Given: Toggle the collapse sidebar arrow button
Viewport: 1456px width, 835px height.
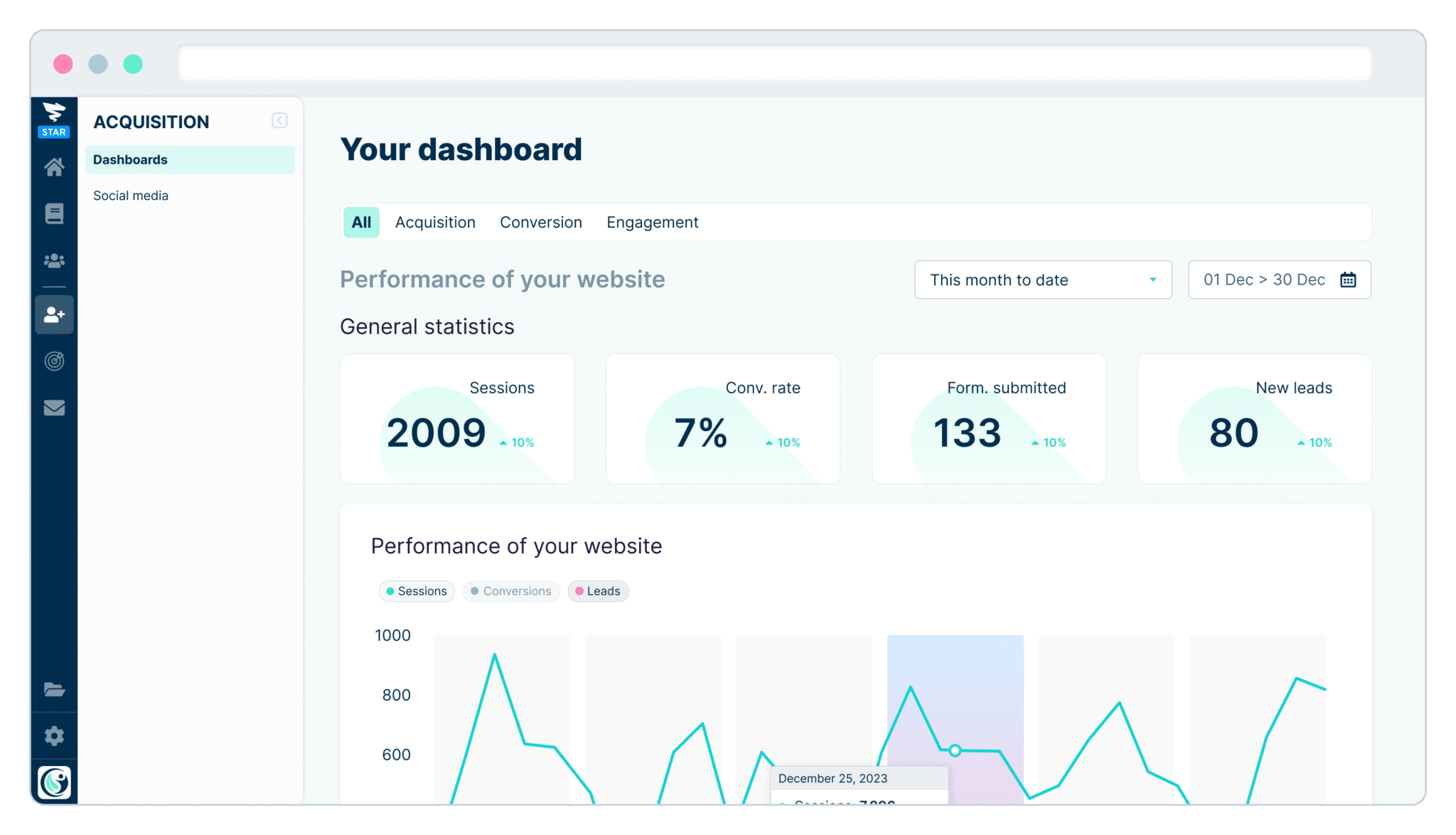Looking at the screenshot, I should coord(280,120).
